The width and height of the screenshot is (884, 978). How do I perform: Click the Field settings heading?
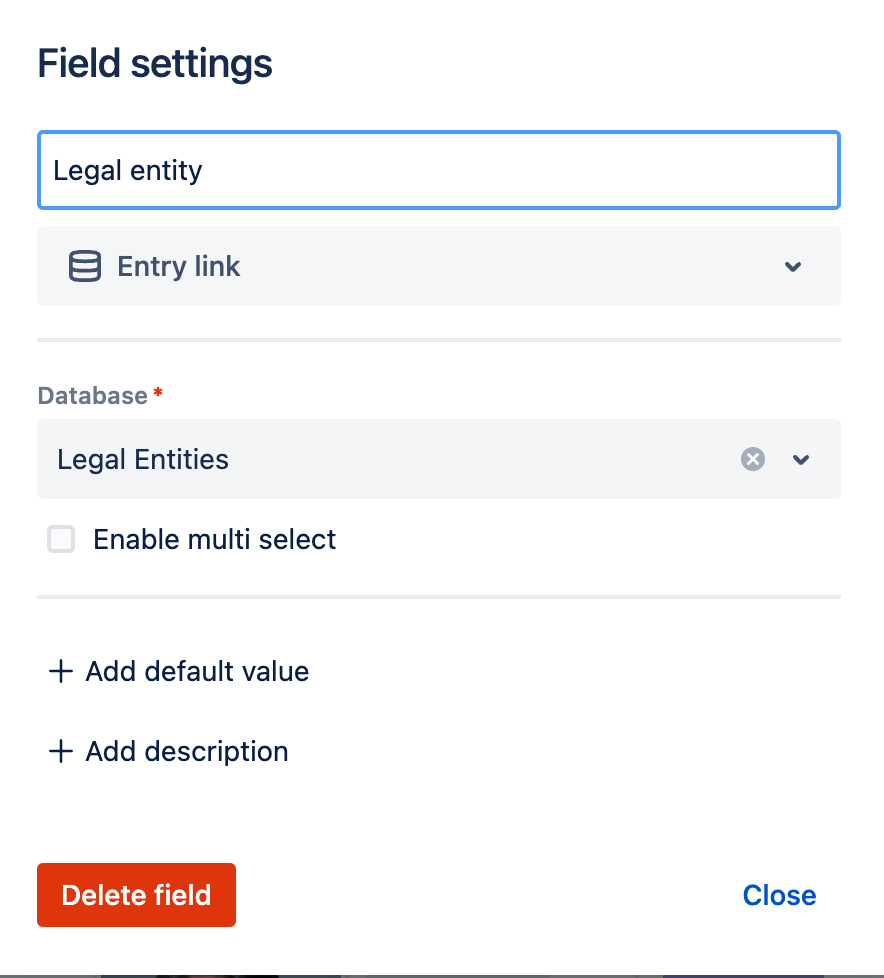[155, 64]
